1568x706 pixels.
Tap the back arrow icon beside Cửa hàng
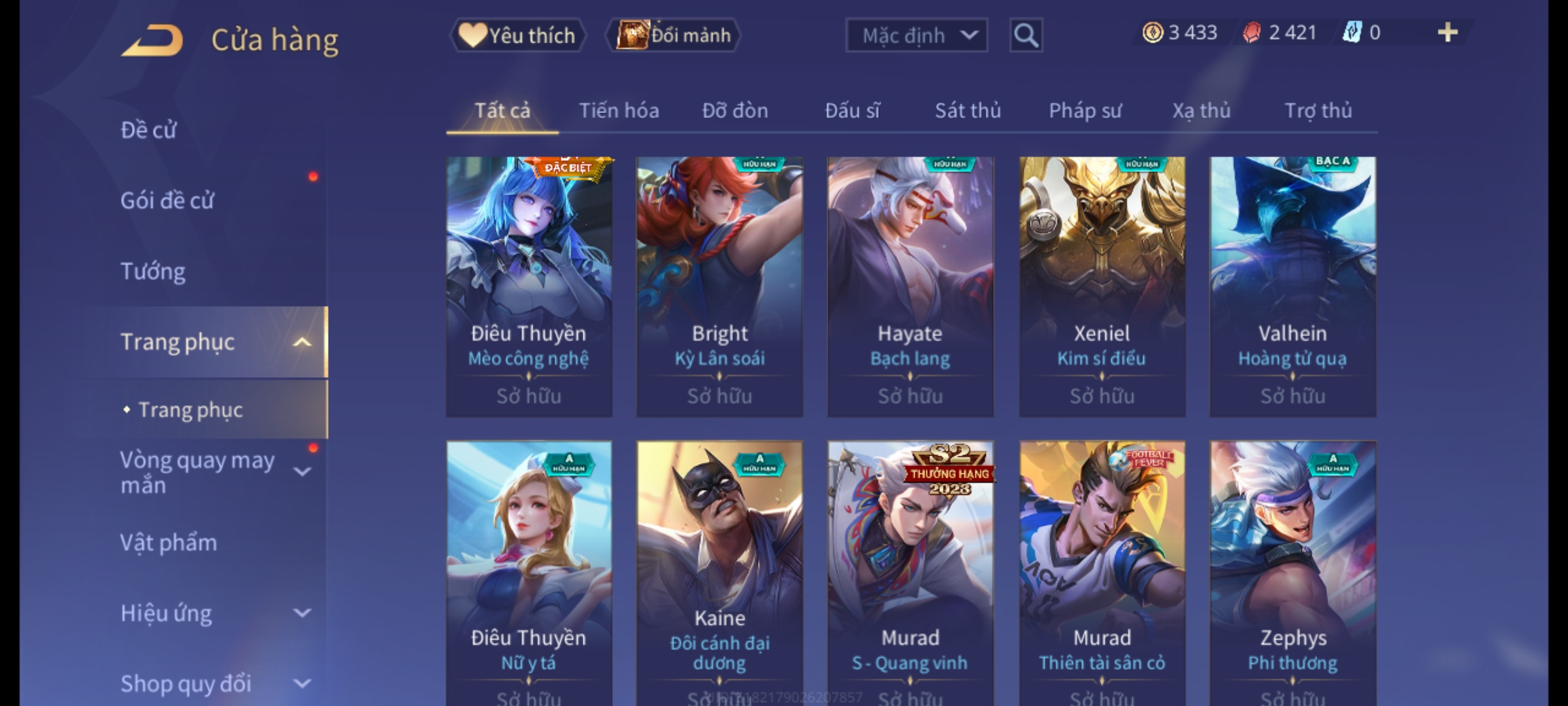point(152,41)
